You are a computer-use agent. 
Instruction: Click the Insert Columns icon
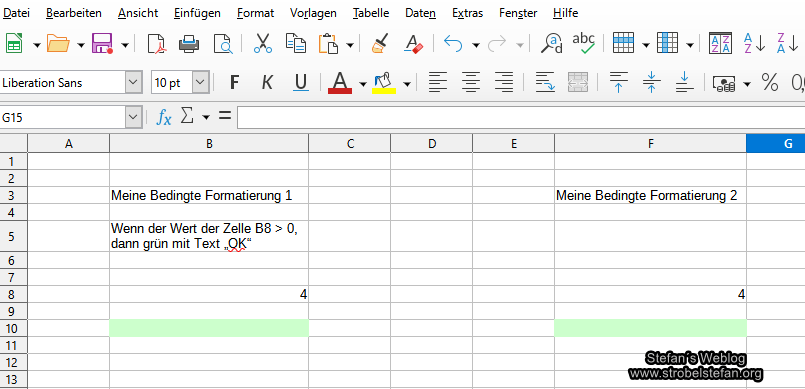(667, 43)
